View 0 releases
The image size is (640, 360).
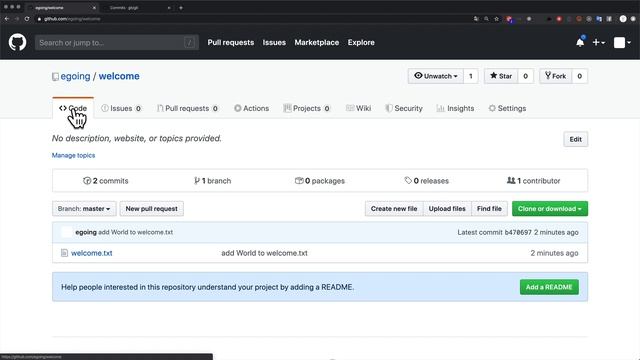pos(427,181)
